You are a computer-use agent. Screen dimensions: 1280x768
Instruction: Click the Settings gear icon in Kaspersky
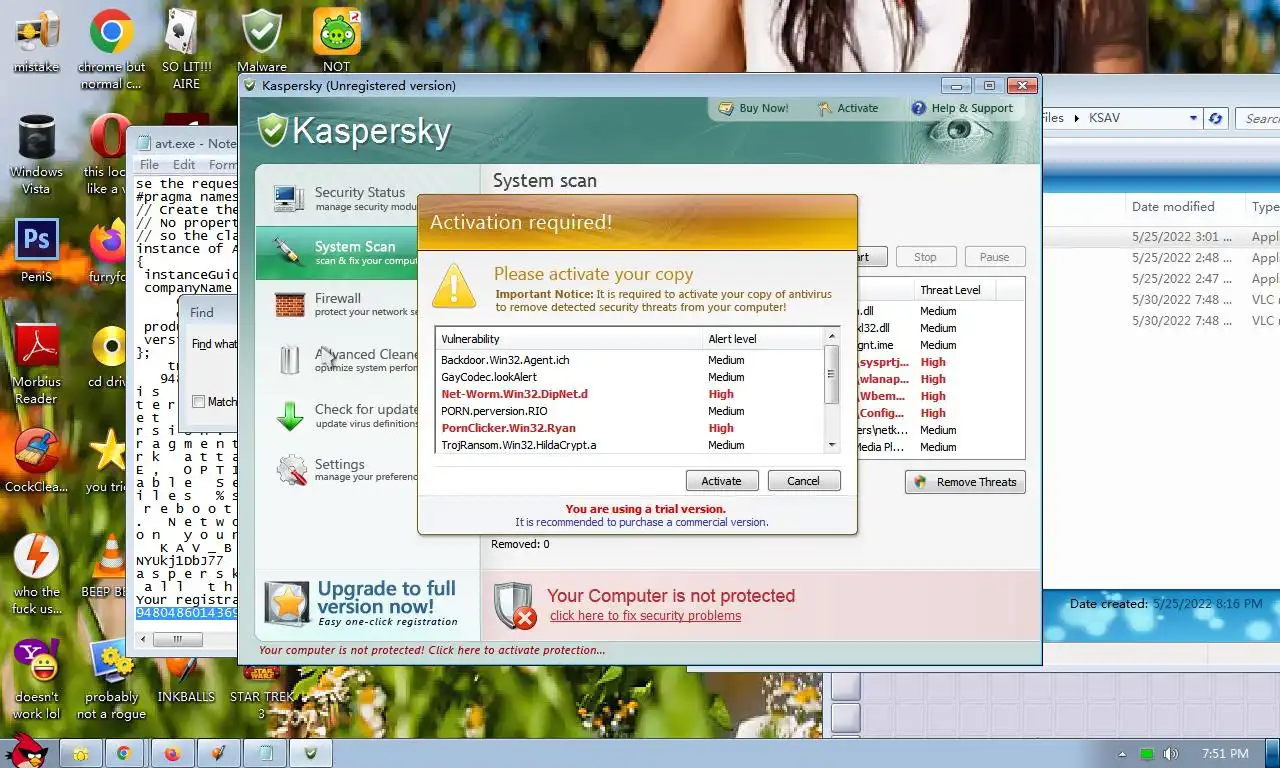(x=291, y=470)
